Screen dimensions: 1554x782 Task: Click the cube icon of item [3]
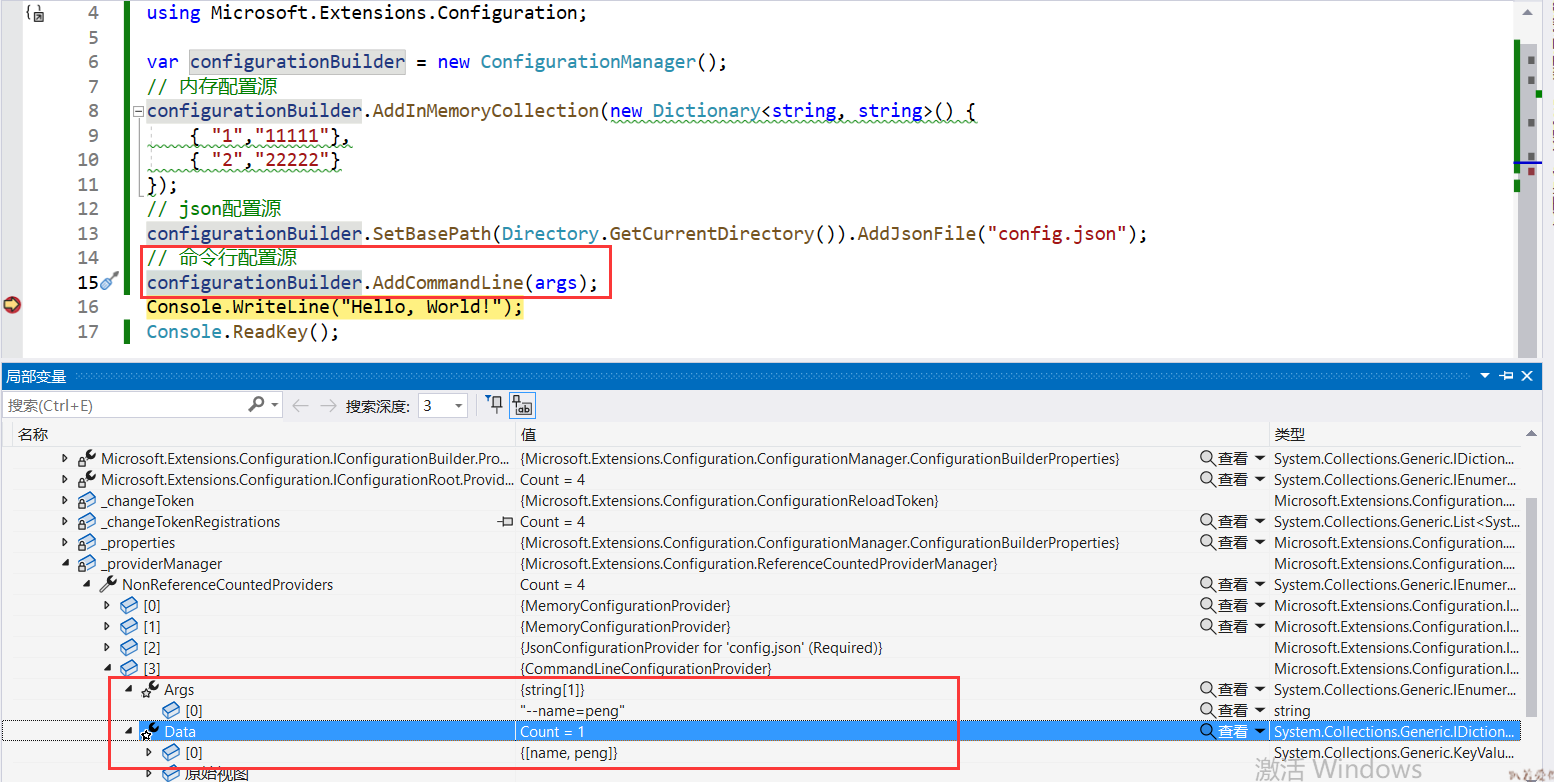pos(129,668)
